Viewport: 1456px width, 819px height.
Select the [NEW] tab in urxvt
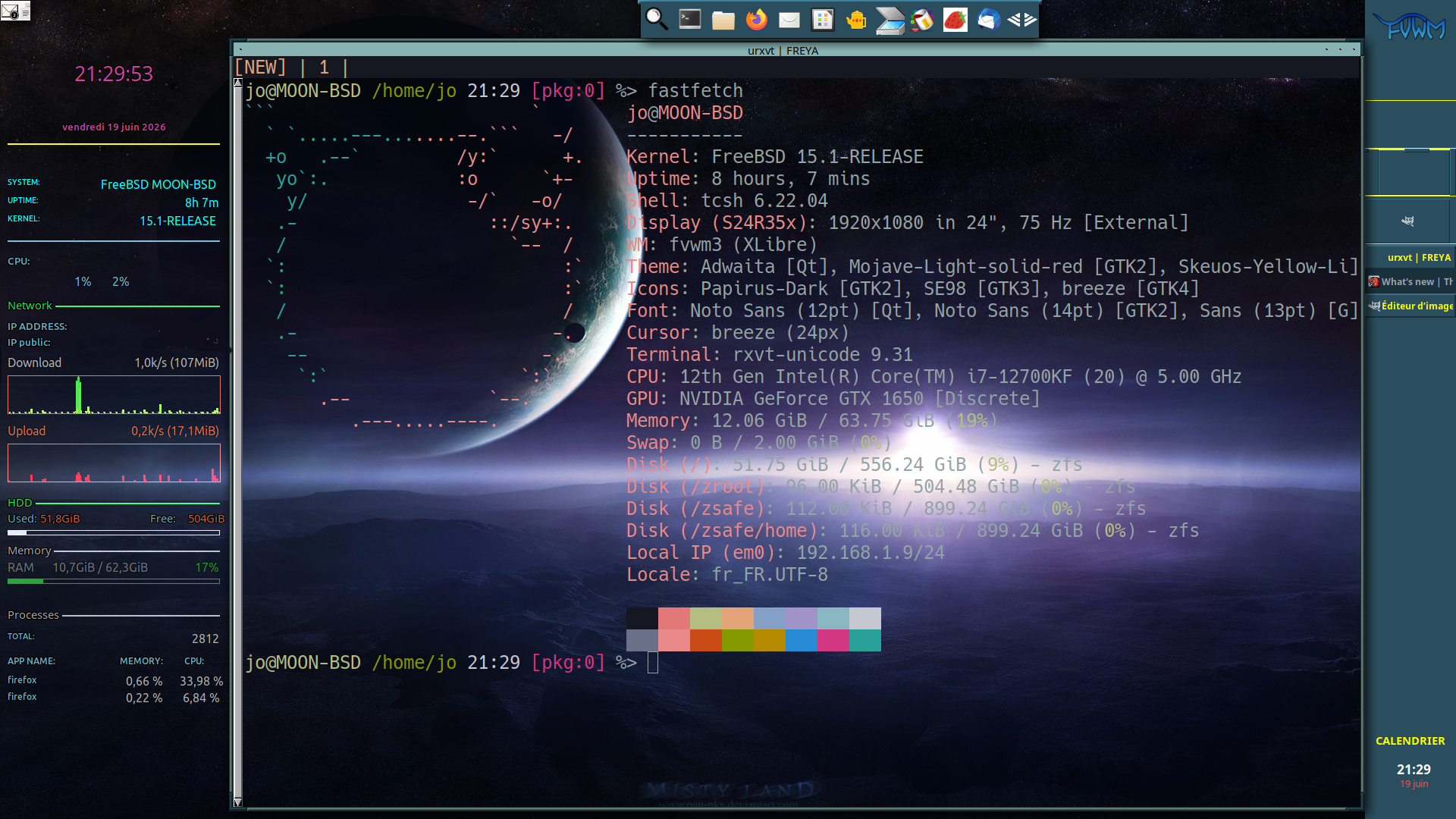260,67
